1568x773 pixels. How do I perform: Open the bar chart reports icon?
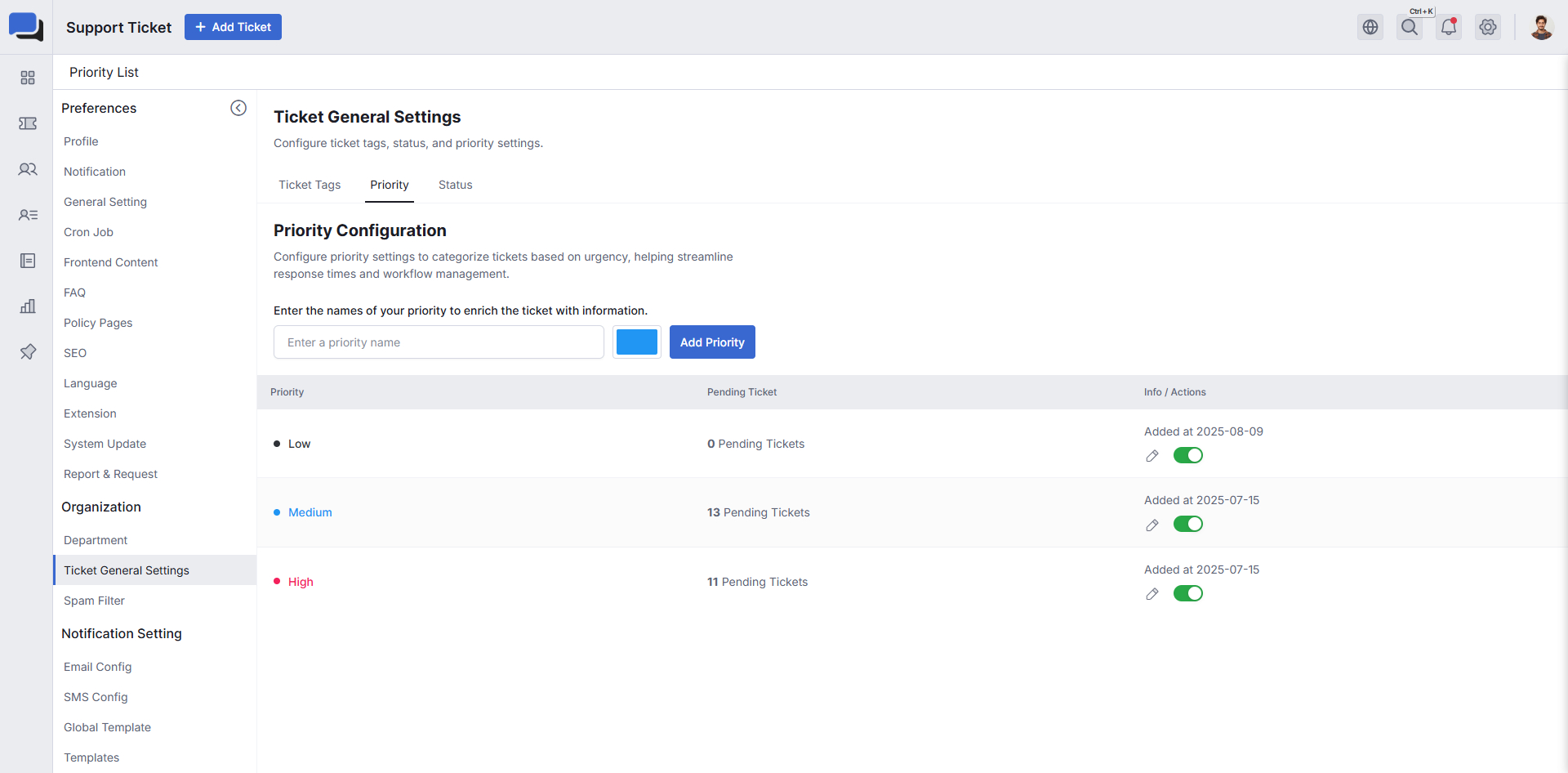[28, 306]
